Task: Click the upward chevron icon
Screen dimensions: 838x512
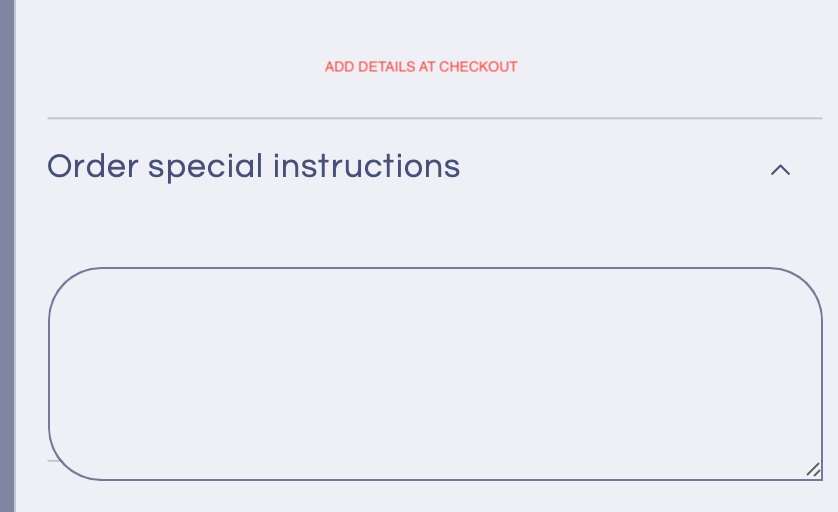Action: point(780,170)
